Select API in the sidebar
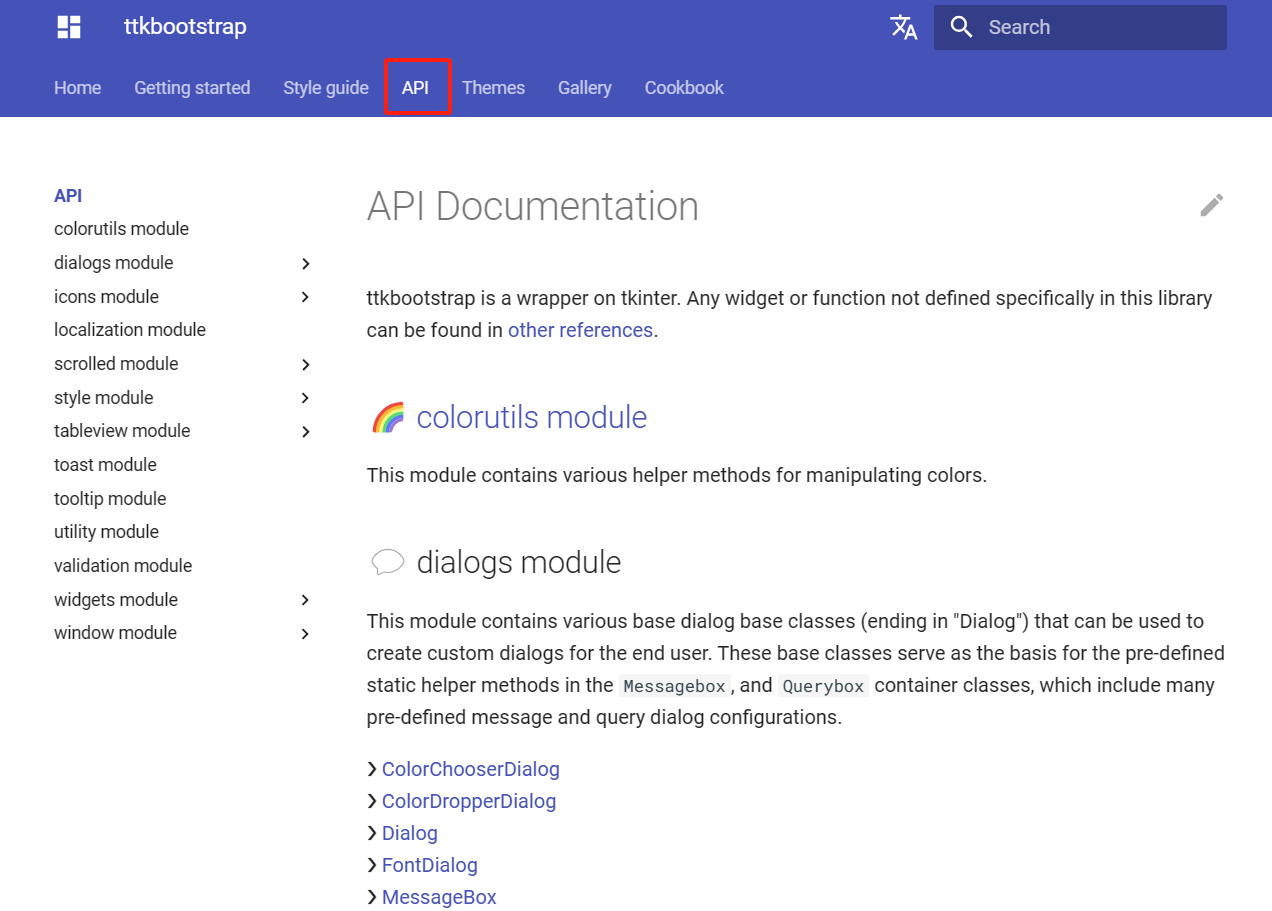This screenshot has width=1272, height=911. click(x=68, y=196)
